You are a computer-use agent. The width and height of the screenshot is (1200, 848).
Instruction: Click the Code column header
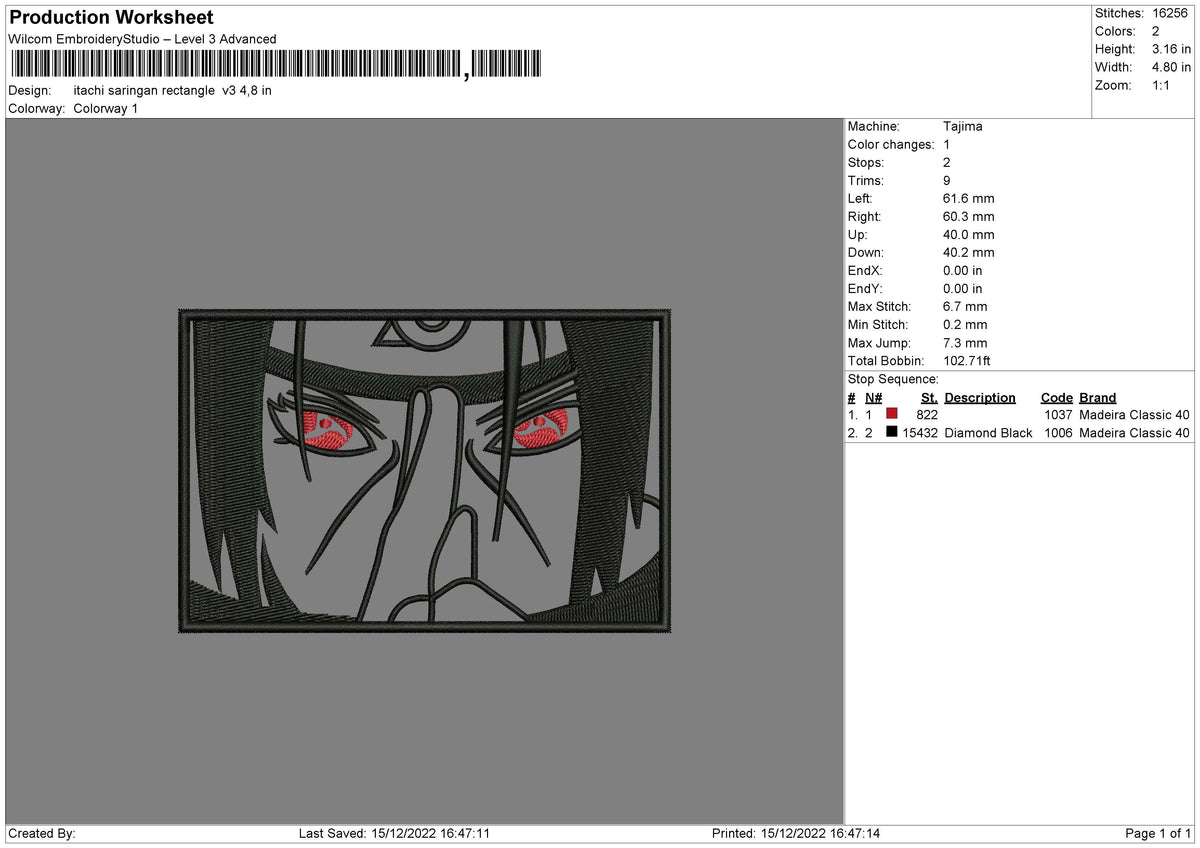[1056, 397]
